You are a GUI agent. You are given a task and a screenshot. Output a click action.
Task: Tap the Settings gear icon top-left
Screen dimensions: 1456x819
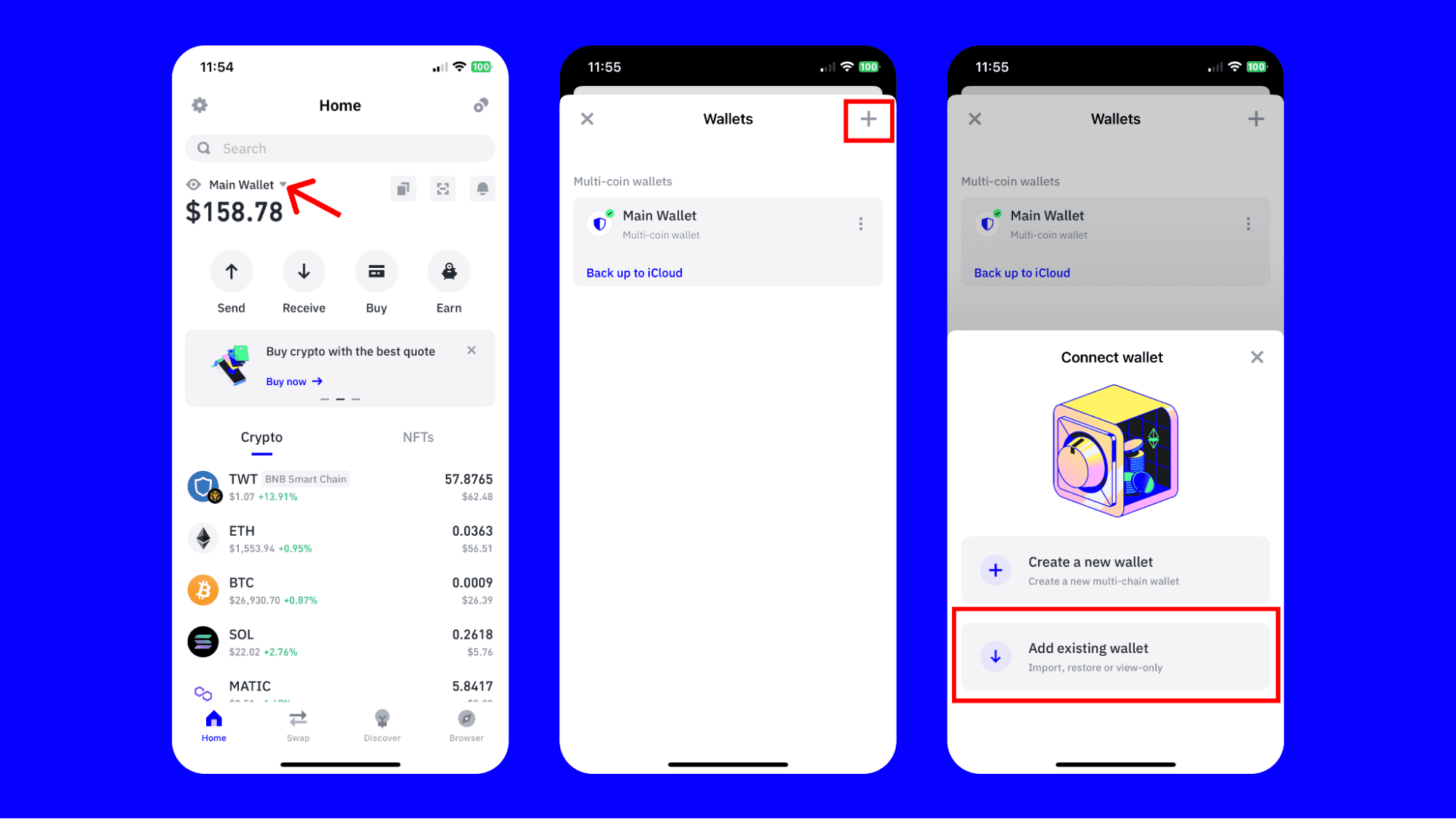coord(200,105)
